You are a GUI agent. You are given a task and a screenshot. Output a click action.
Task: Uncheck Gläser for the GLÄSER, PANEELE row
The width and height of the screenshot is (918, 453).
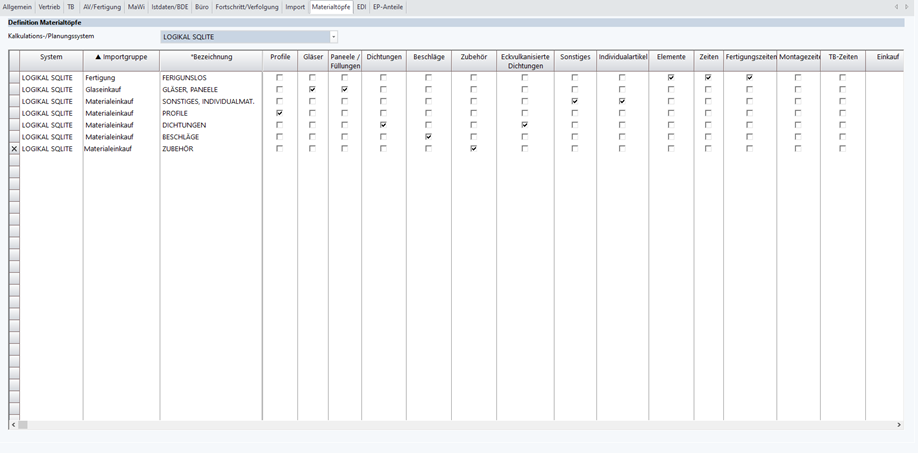[312, 89]
